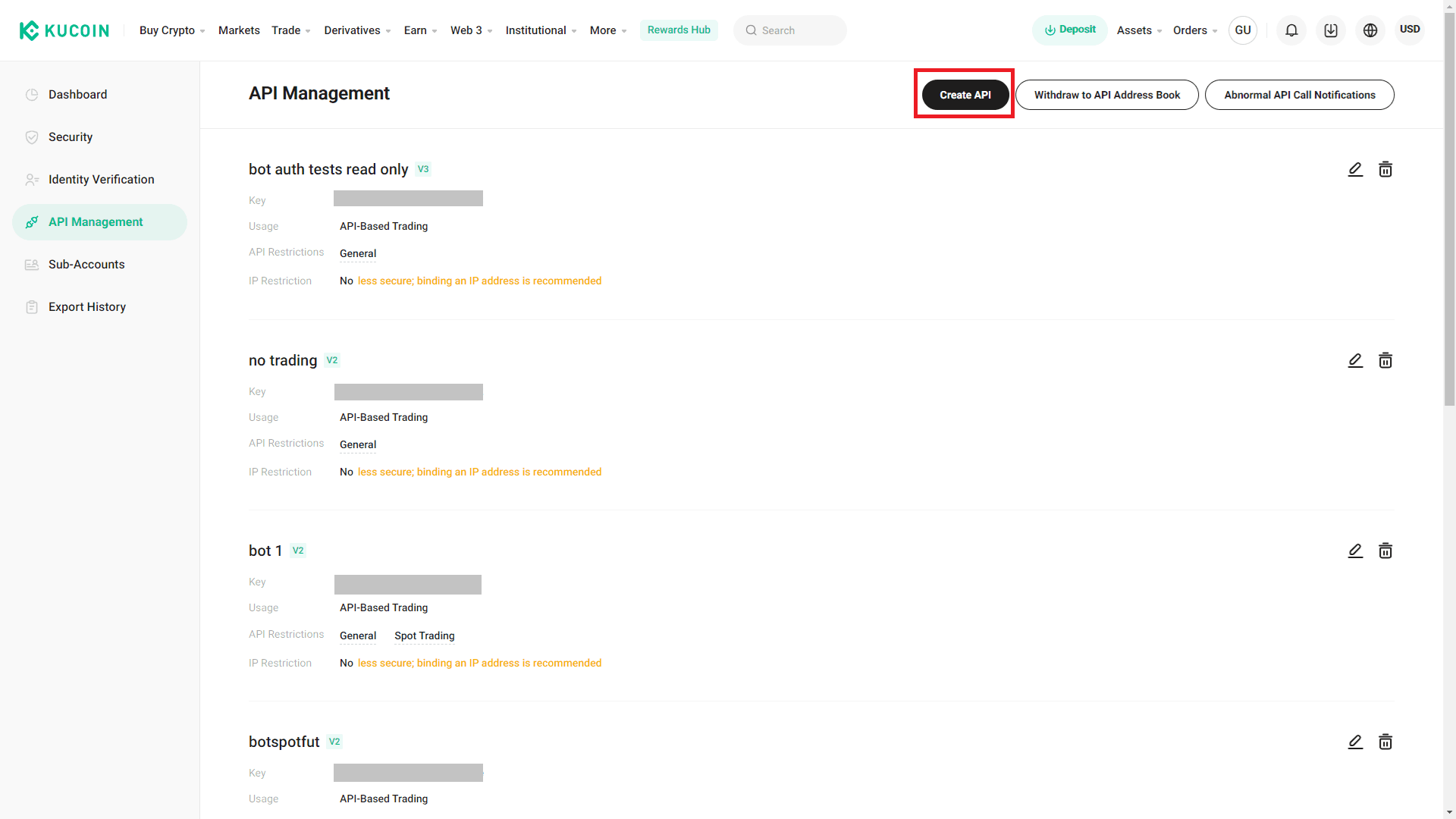Delete the 'no trading' API key
This screenshot has height=819, width=1456.
tap(1385, 360)
